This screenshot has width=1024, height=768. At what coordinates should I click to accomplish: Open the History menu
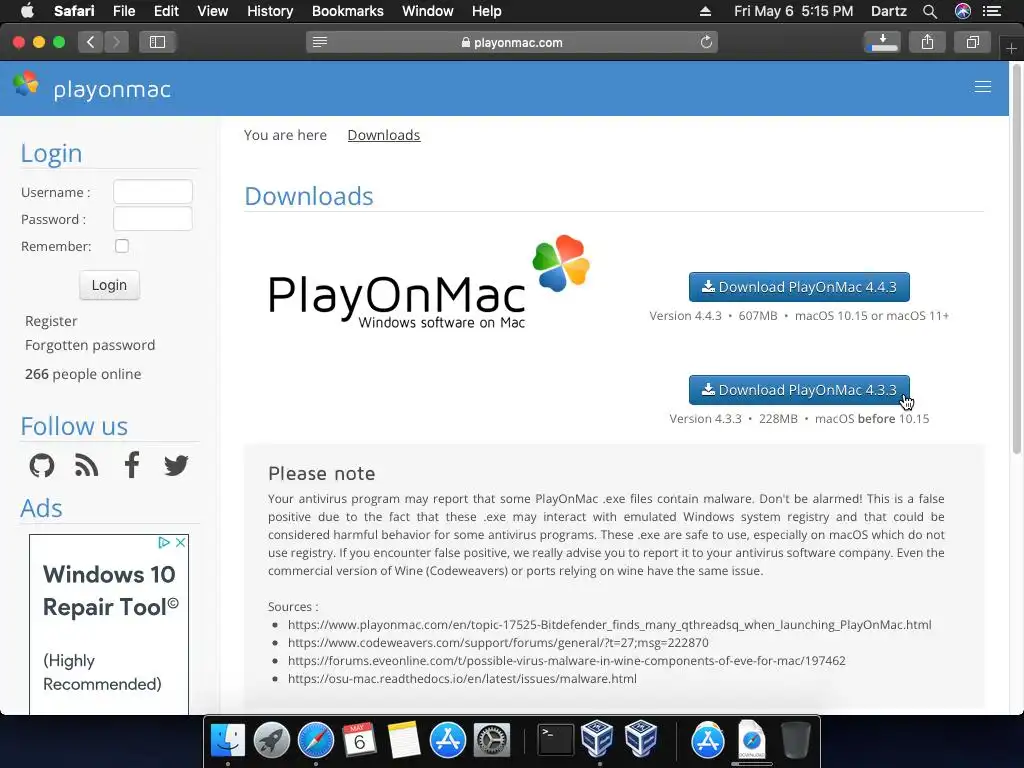(x=270, y=11)
